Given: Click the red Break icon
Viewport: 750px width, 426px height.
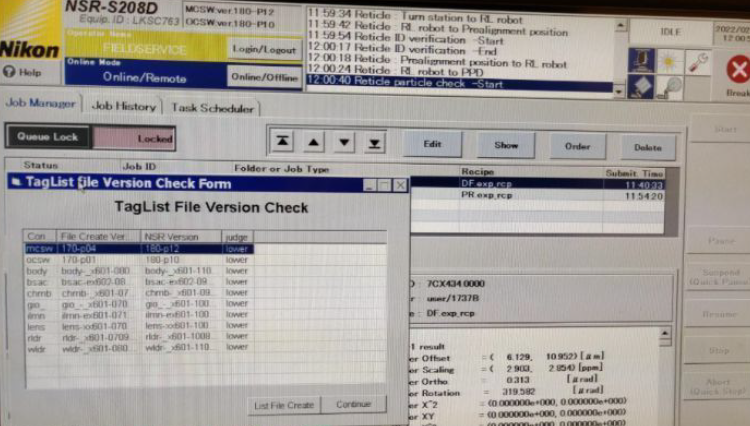Looking at the screenshot, I should tap(738, 70).
